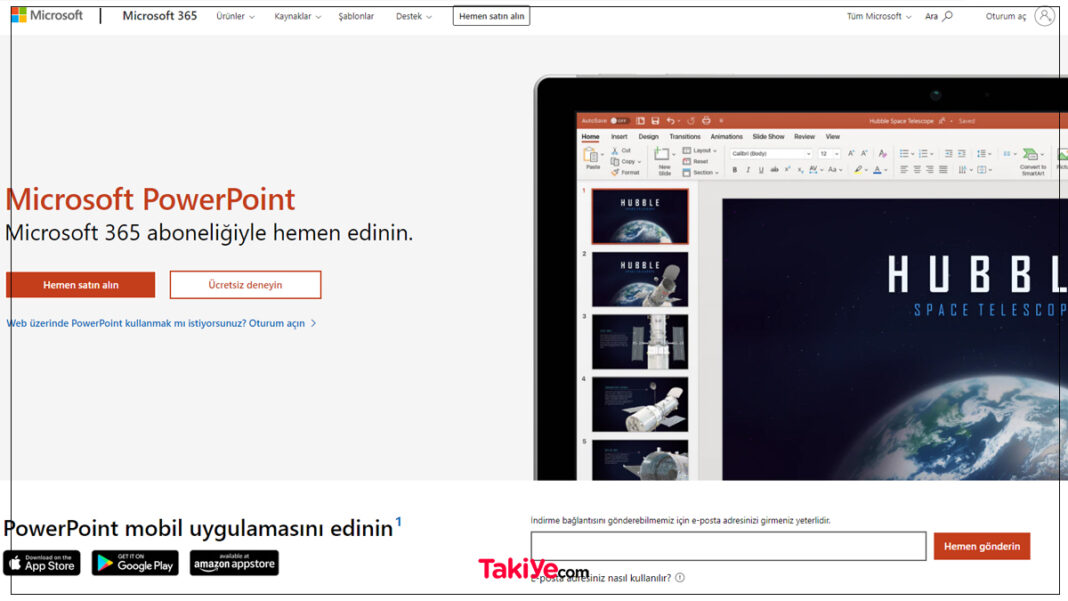Screen dimensions: 1068x601
Task: Click the numbered list icon in the ribbon
Action: click(924, 154)
